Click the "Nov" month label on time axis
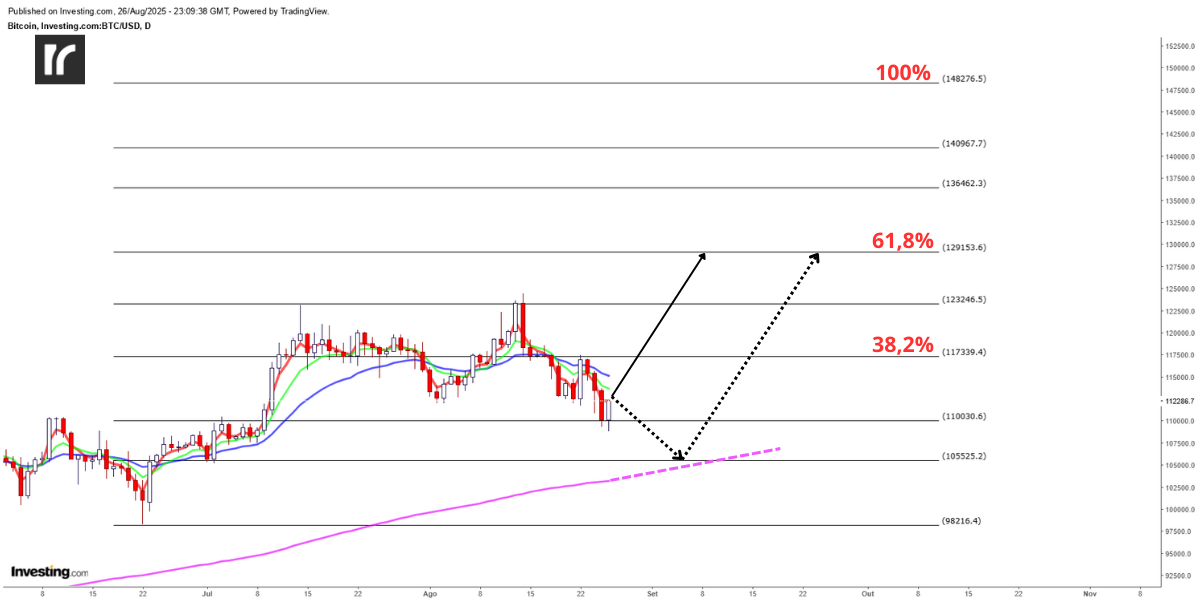 point(1089,593)
